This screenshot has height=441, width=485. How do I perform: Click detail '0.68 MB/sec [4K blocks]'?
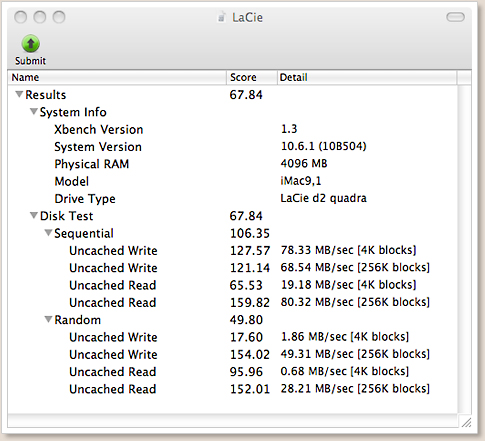coord(345,371)
